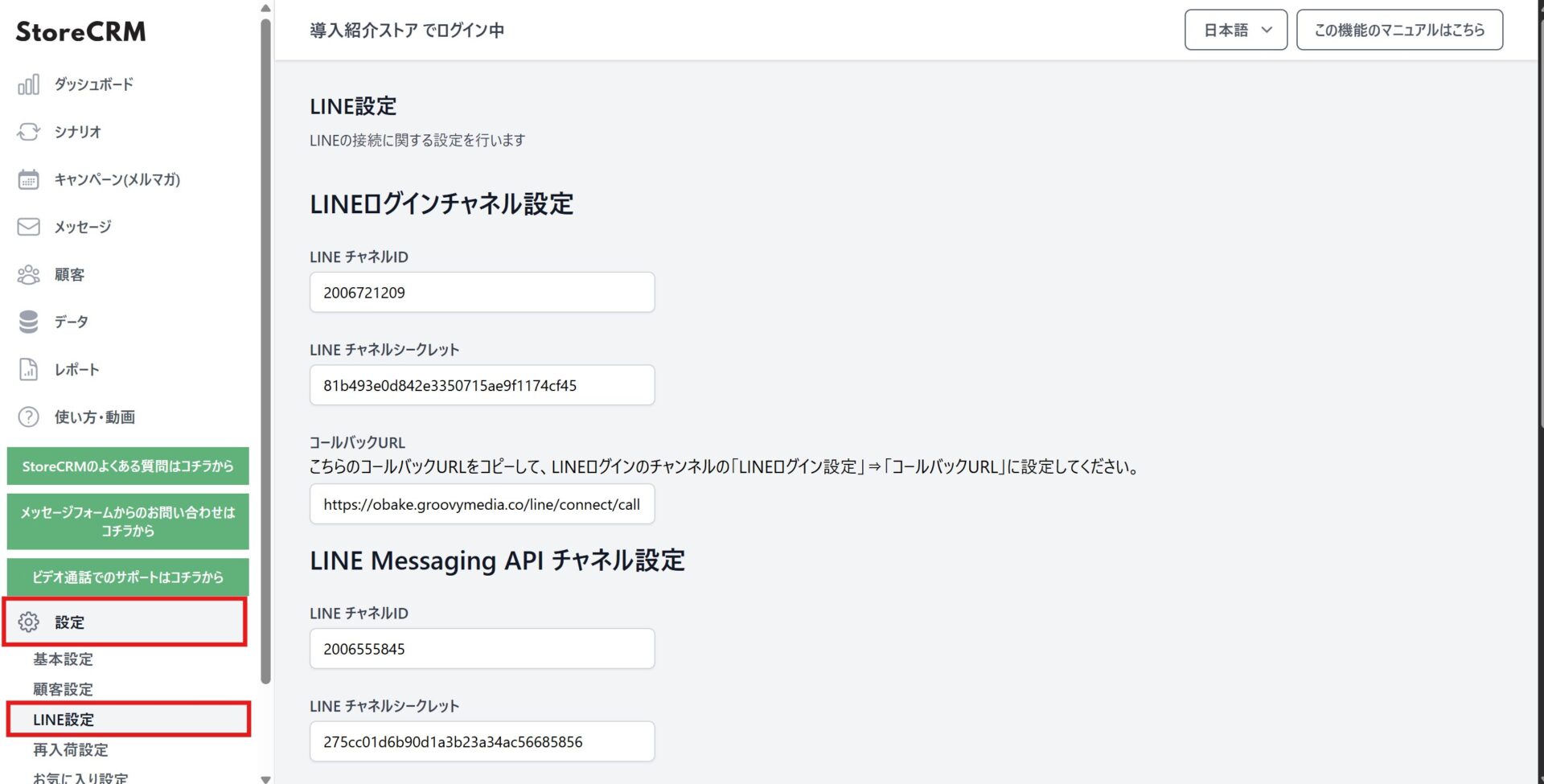Click the data database icon
Screen dimensions: 1544x784
tap(28, 322)
